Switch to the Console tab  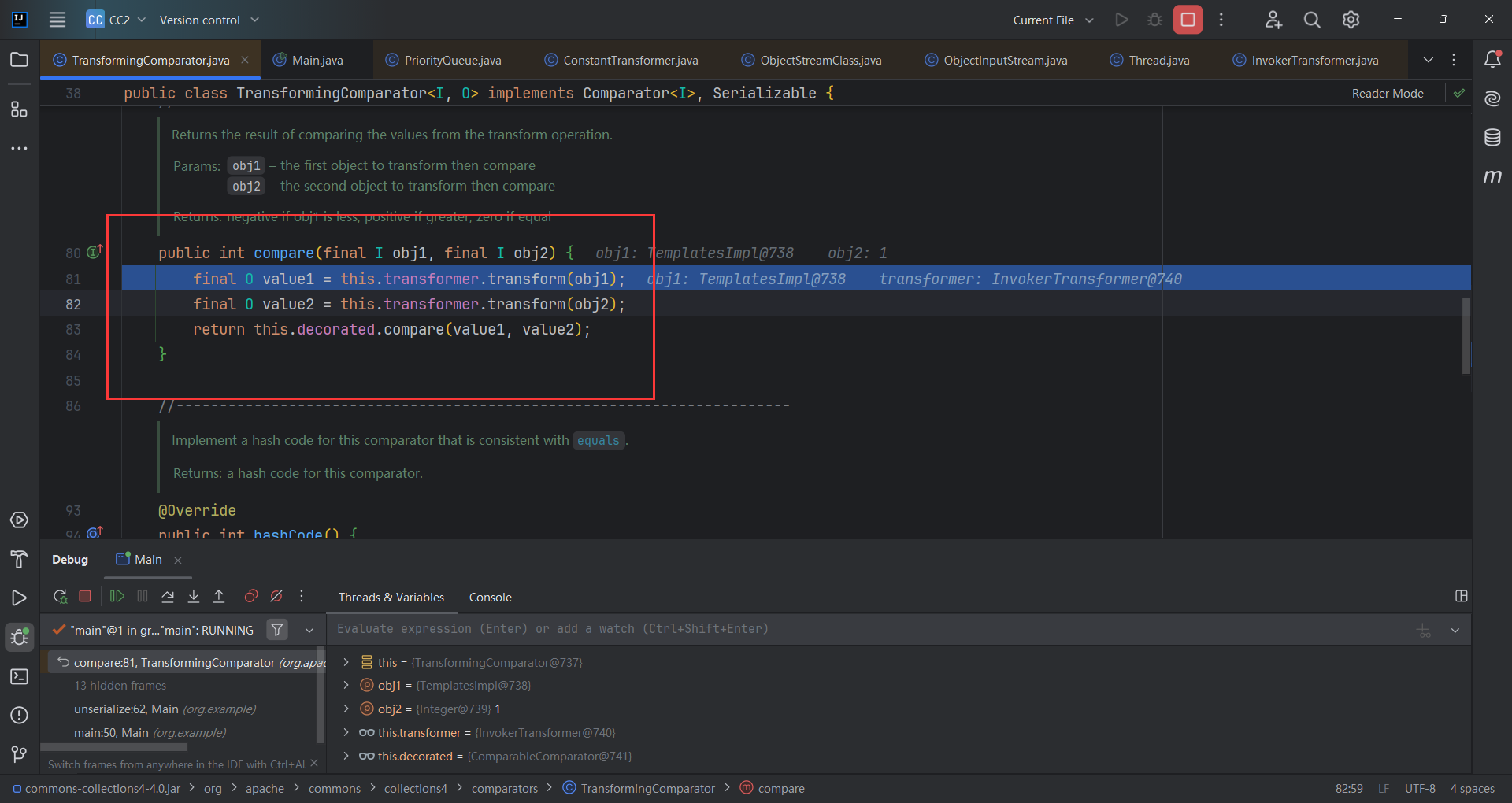pyautogui.click(x=490, y=598)
